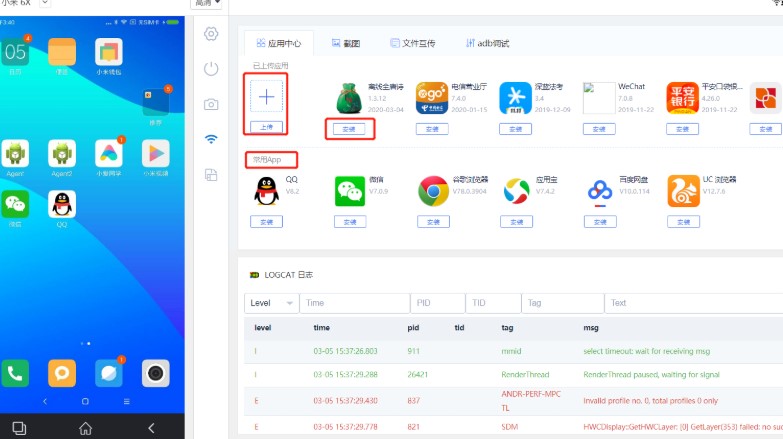The height and width of the screenshot is (439, 783).
Task: Switch to the 应用中心 tab
Action: pos(279,43)
